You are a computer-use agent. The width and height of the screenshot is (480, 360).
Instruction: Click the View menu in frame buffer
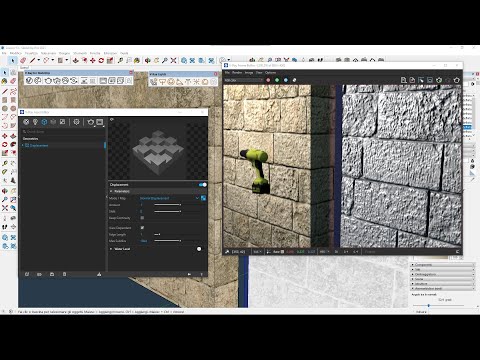pos(259,73)
